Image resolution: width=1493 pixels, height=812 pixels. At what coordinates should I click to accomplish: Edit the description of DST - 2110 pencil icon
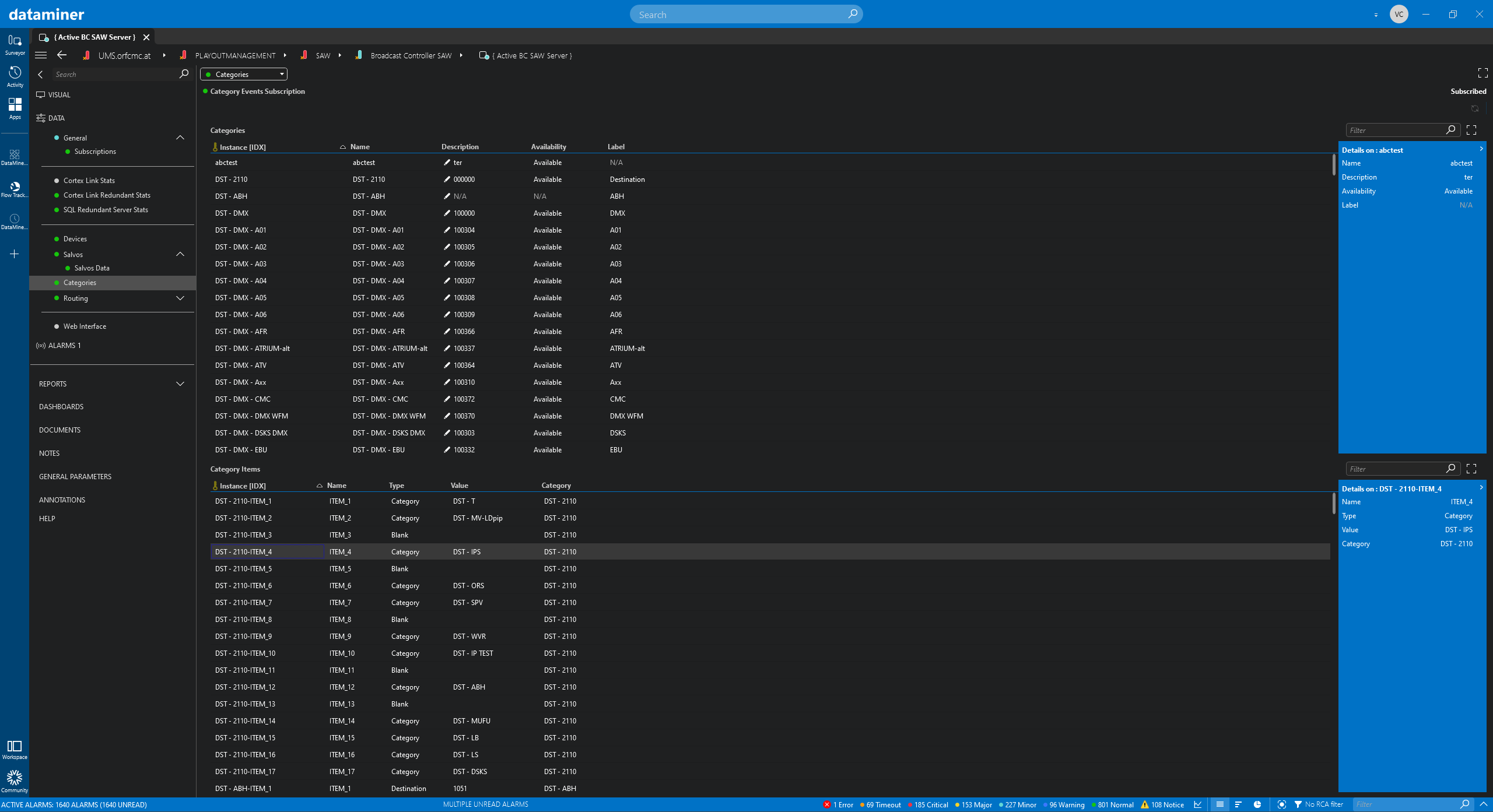coord(447,180)
